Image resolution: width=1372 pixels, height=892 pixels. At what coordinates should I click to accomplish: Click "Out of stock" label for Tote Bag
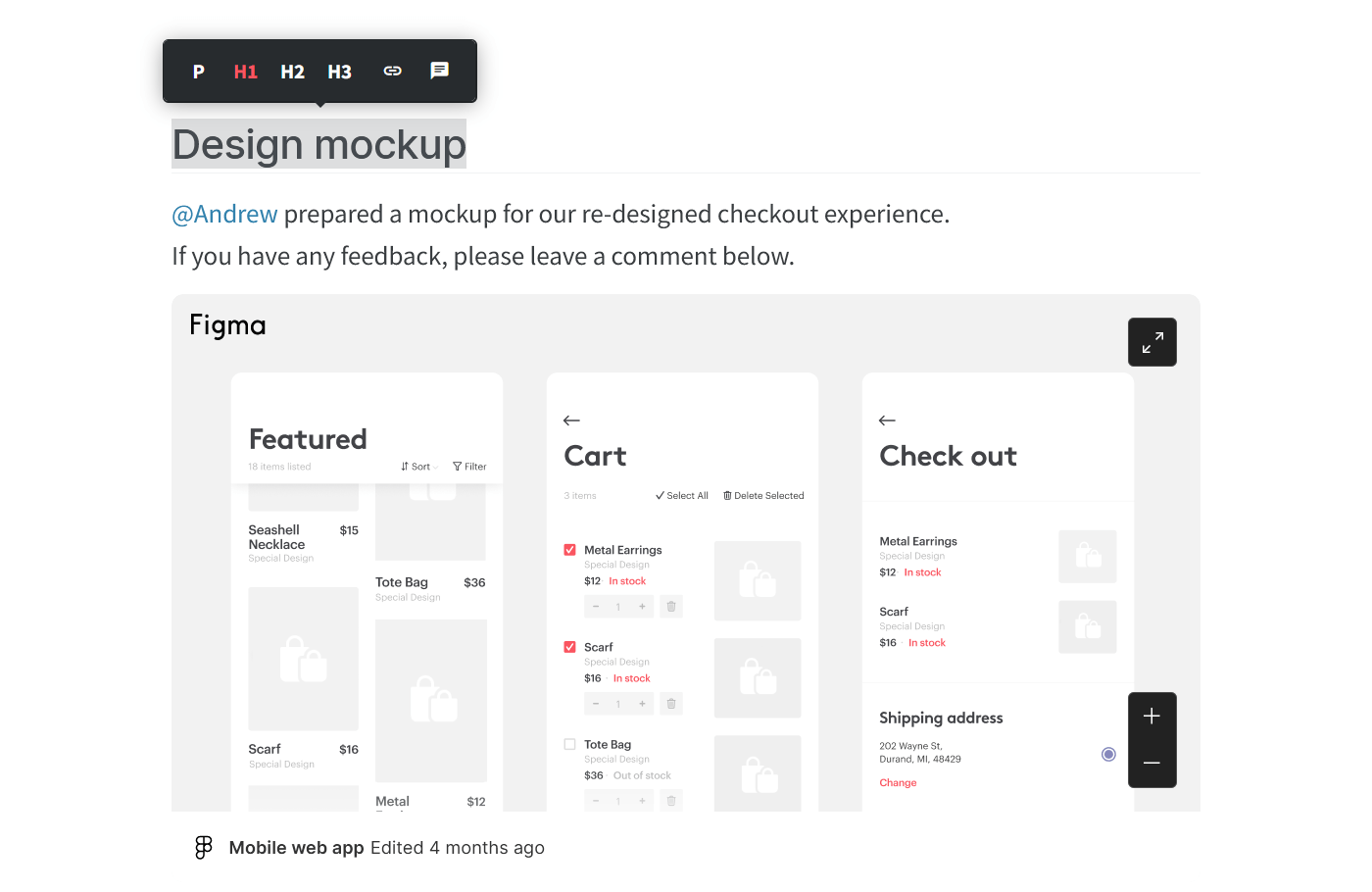pyautogui.click(x=642, y=775)
